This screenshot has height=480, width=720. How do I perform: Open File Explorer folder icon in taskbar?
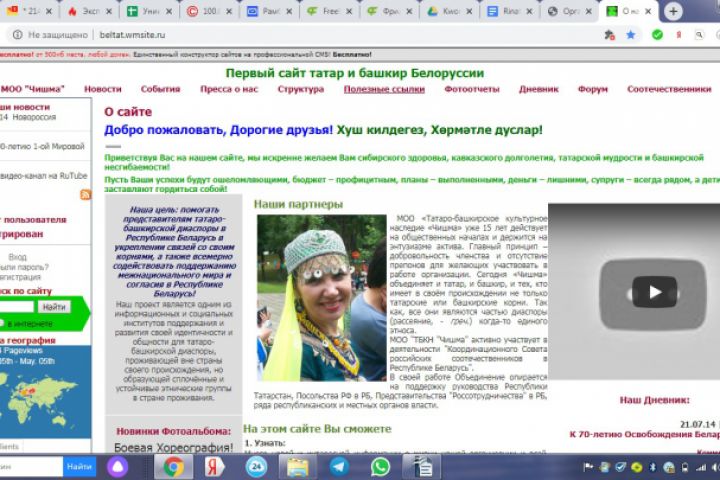tap(298, 467)
